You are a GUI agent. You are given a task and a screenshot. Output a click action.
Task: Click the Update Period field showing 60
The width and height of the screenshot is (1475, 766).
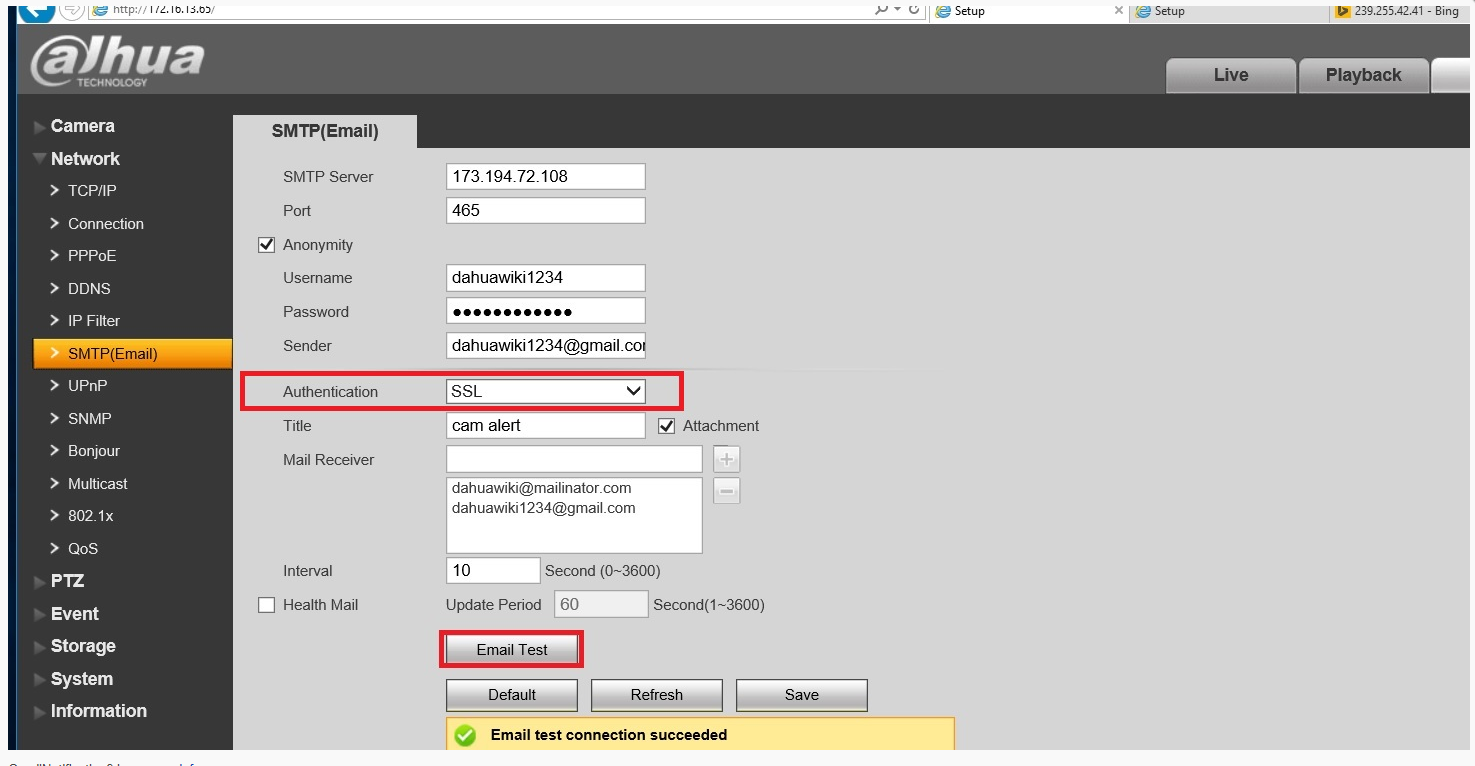click(x=601, y=604)
